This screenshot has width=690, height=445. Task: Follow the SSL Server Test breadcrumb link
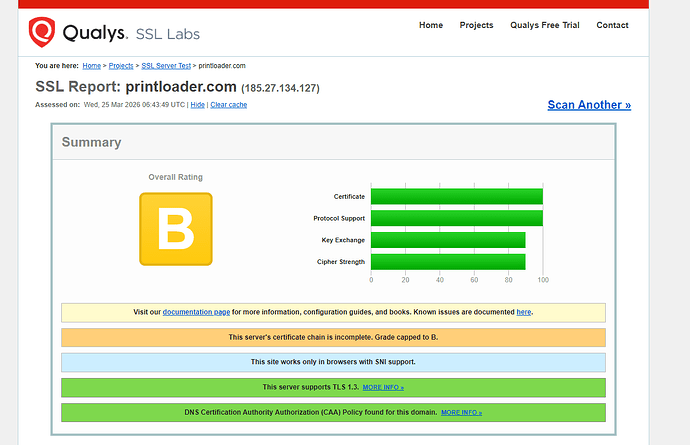[166, 66]
